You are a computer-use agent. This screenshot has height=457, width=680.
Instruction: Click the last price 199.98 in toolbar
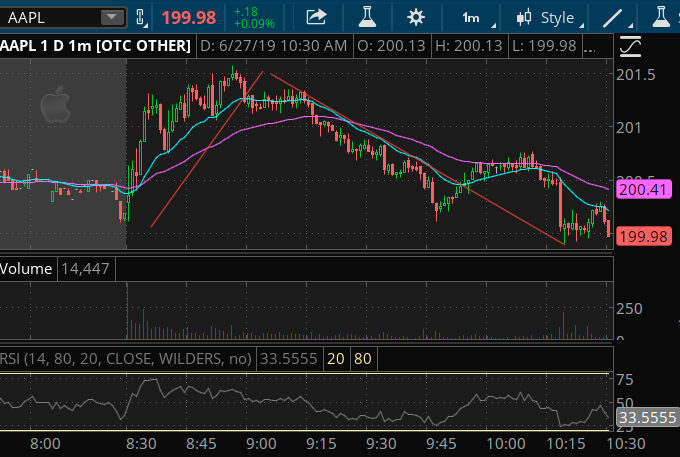(189, 18)
